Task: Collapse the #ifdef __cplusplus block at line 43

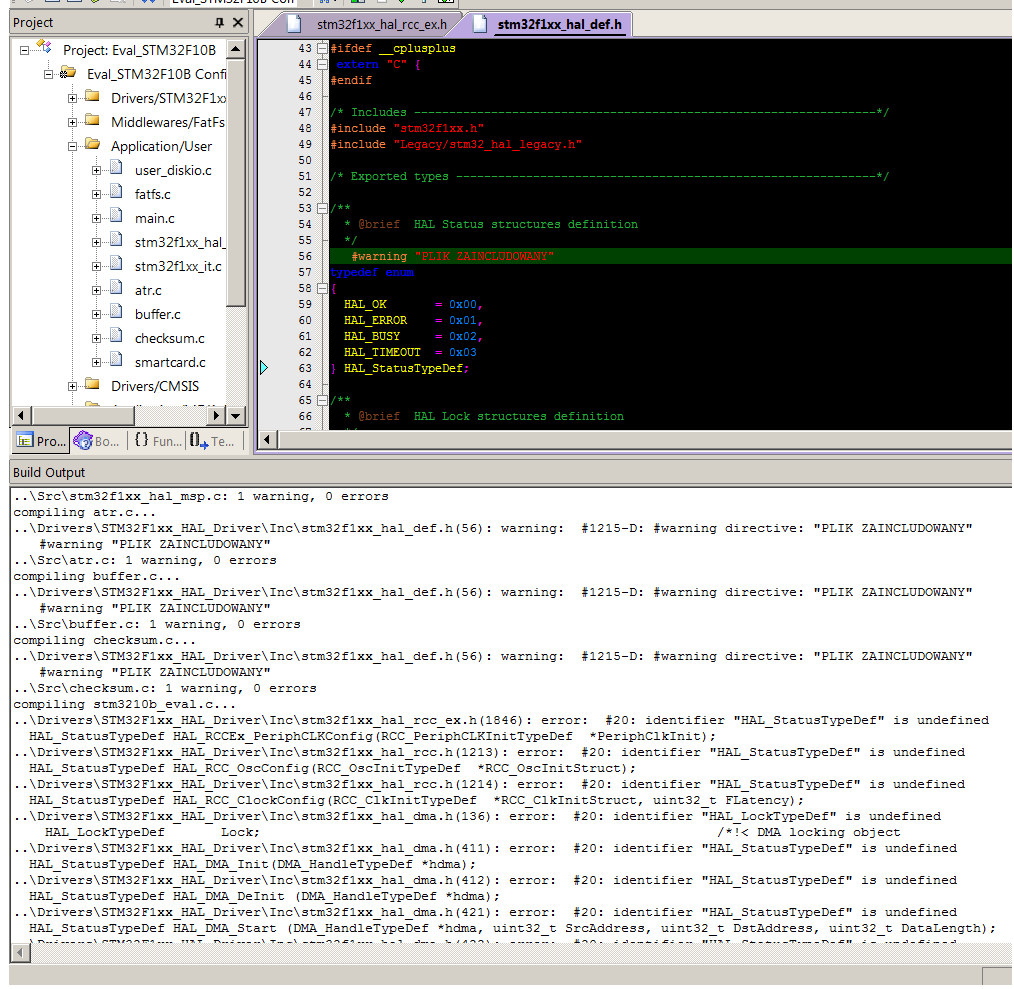Action: tap(322, 49)
